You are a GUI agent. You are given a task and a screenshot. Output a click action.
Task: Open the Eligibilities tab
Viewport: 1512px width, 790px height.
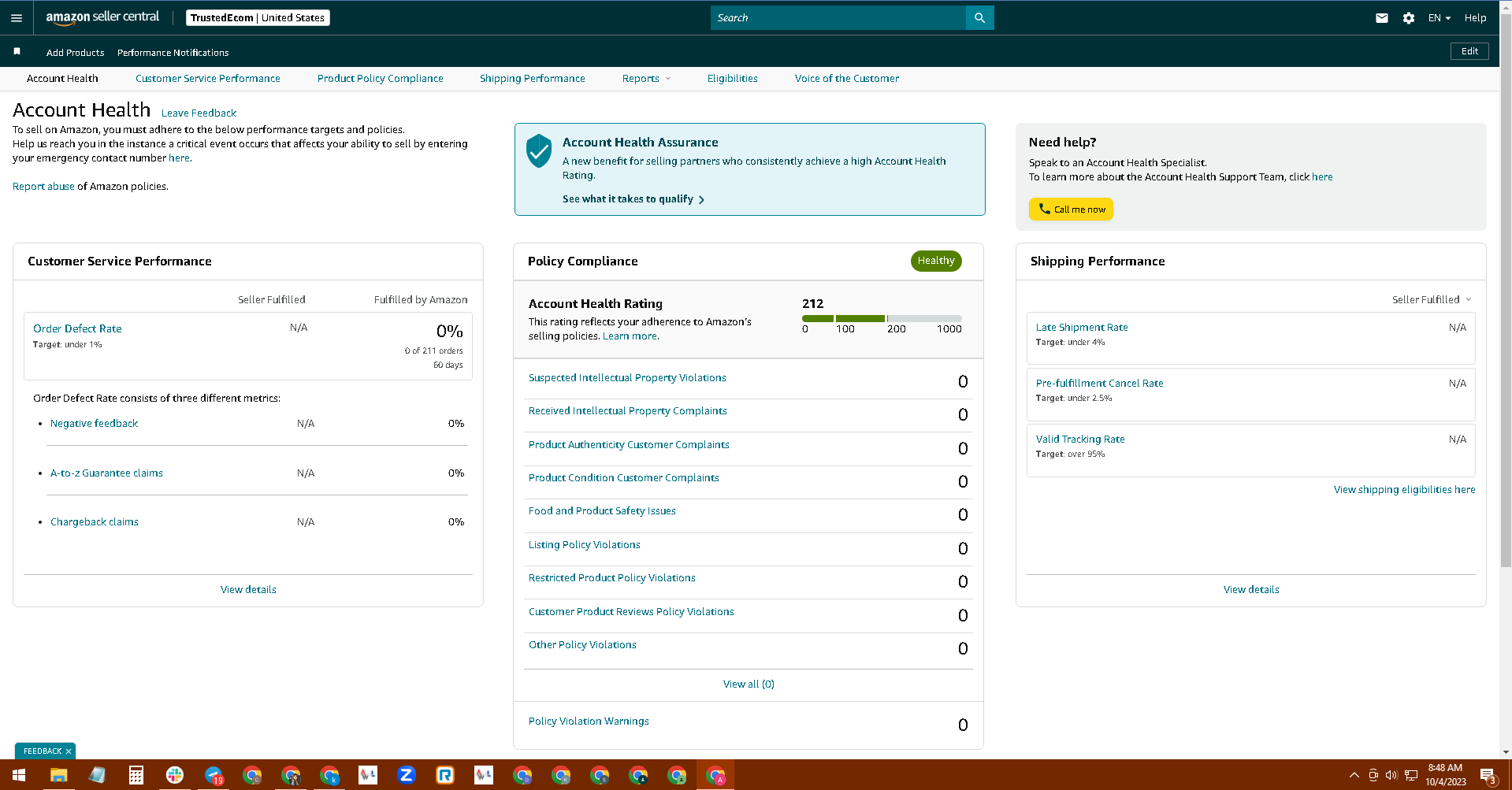coord(733,78)
